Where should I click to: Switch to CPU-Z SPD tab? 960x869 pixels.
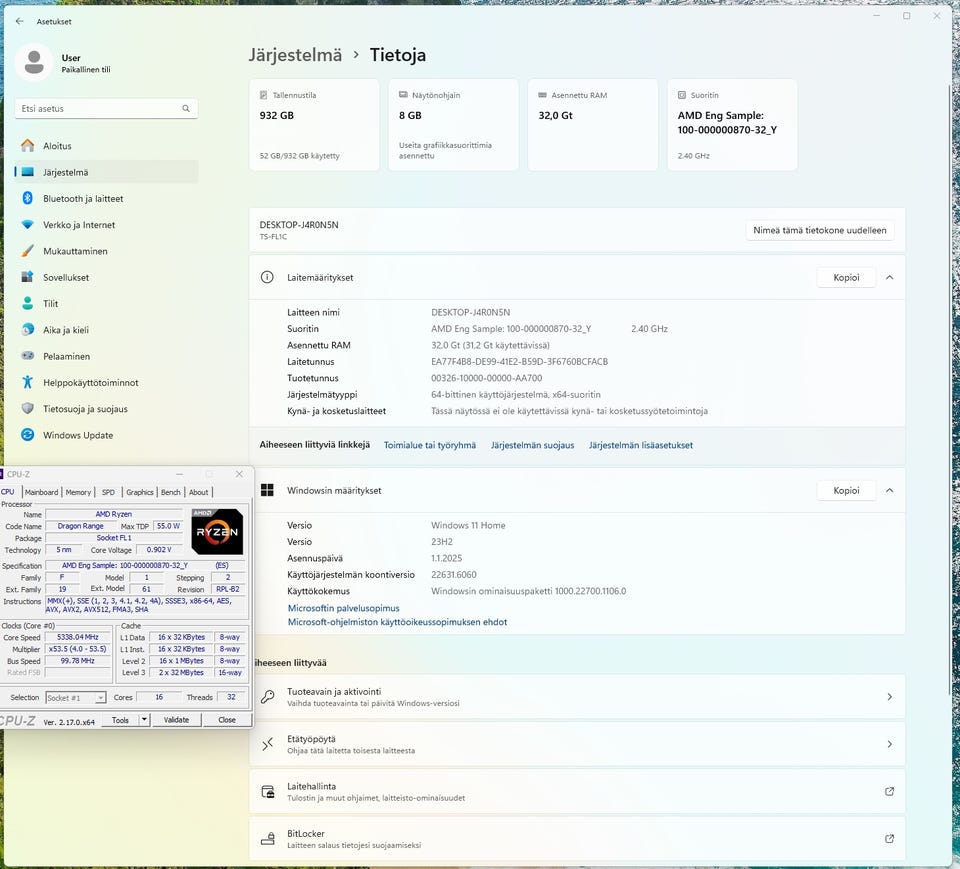[x=108, y=492]
